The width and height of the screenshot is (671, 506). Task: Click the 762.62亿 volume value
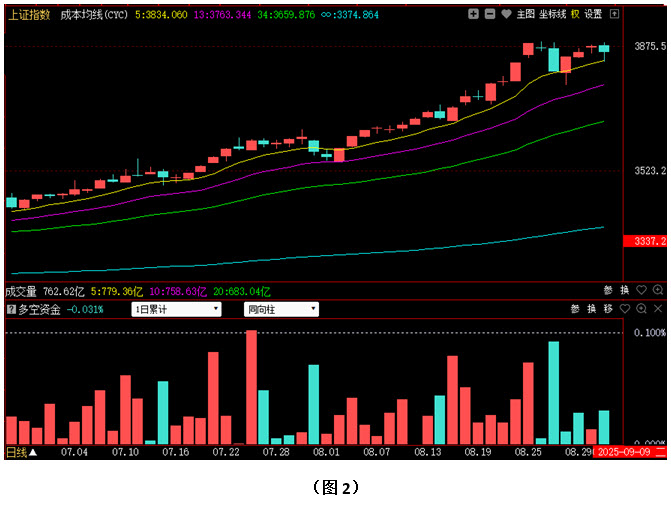point(64,292)
